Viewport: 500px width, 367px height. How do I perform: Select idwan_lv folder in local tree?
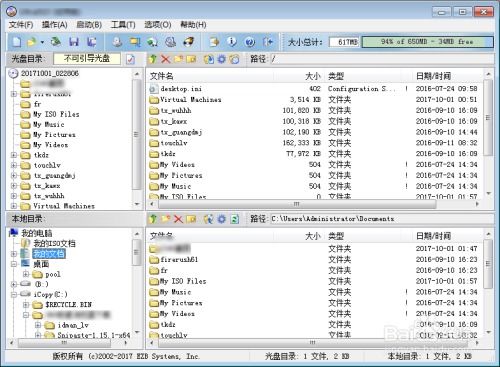(x=73, y=325)
